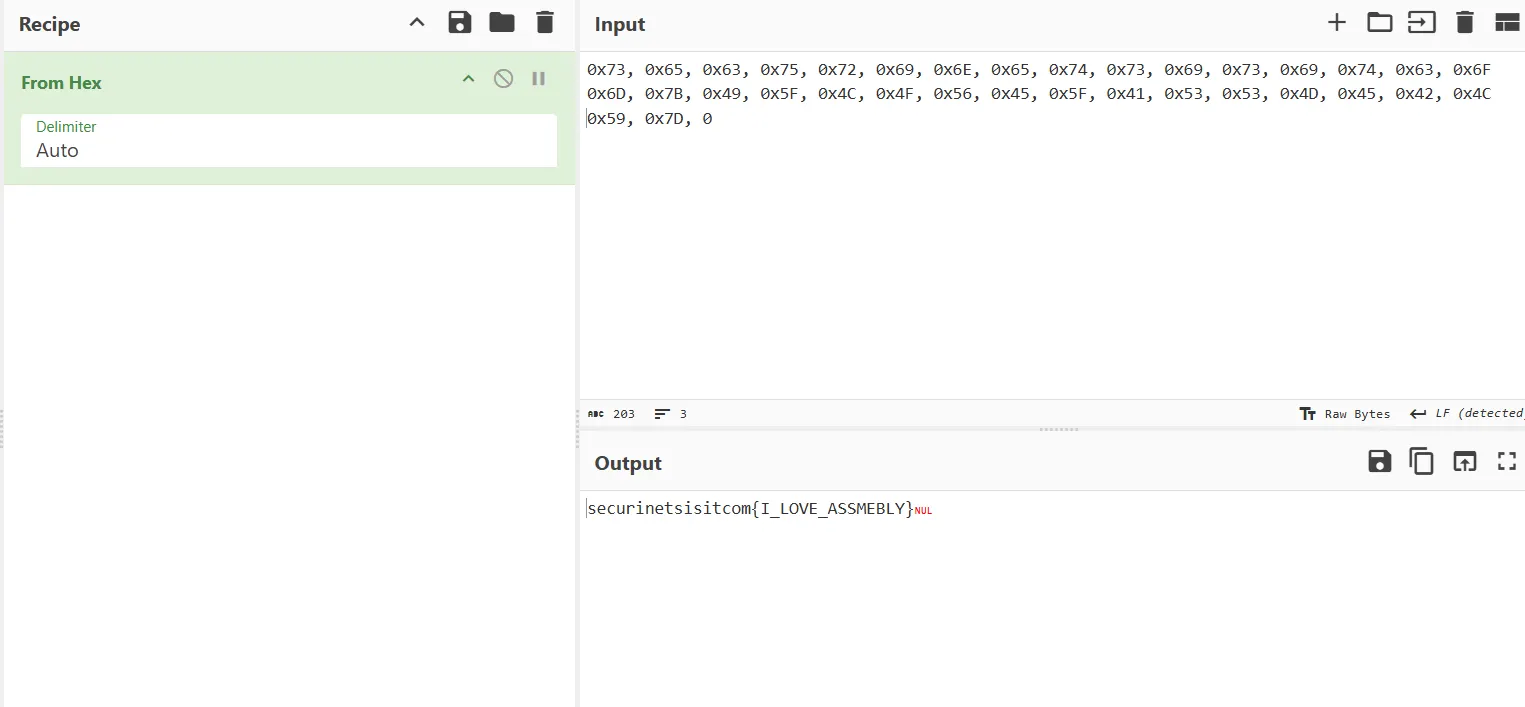Open the Delimiter dropdown set to Auto

pos(288,150)
